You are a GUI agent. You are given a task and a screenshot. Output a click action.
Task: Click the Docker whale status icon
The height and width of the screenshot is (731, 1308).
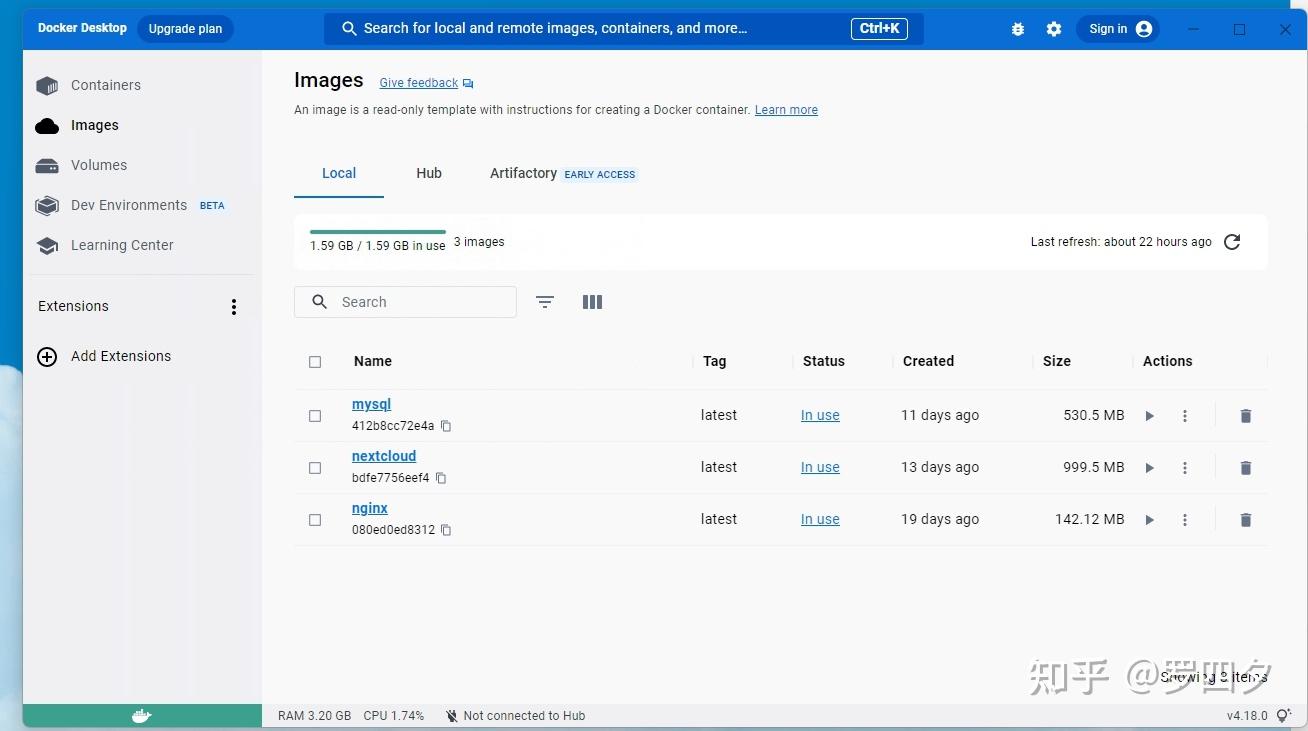(142, 716)
